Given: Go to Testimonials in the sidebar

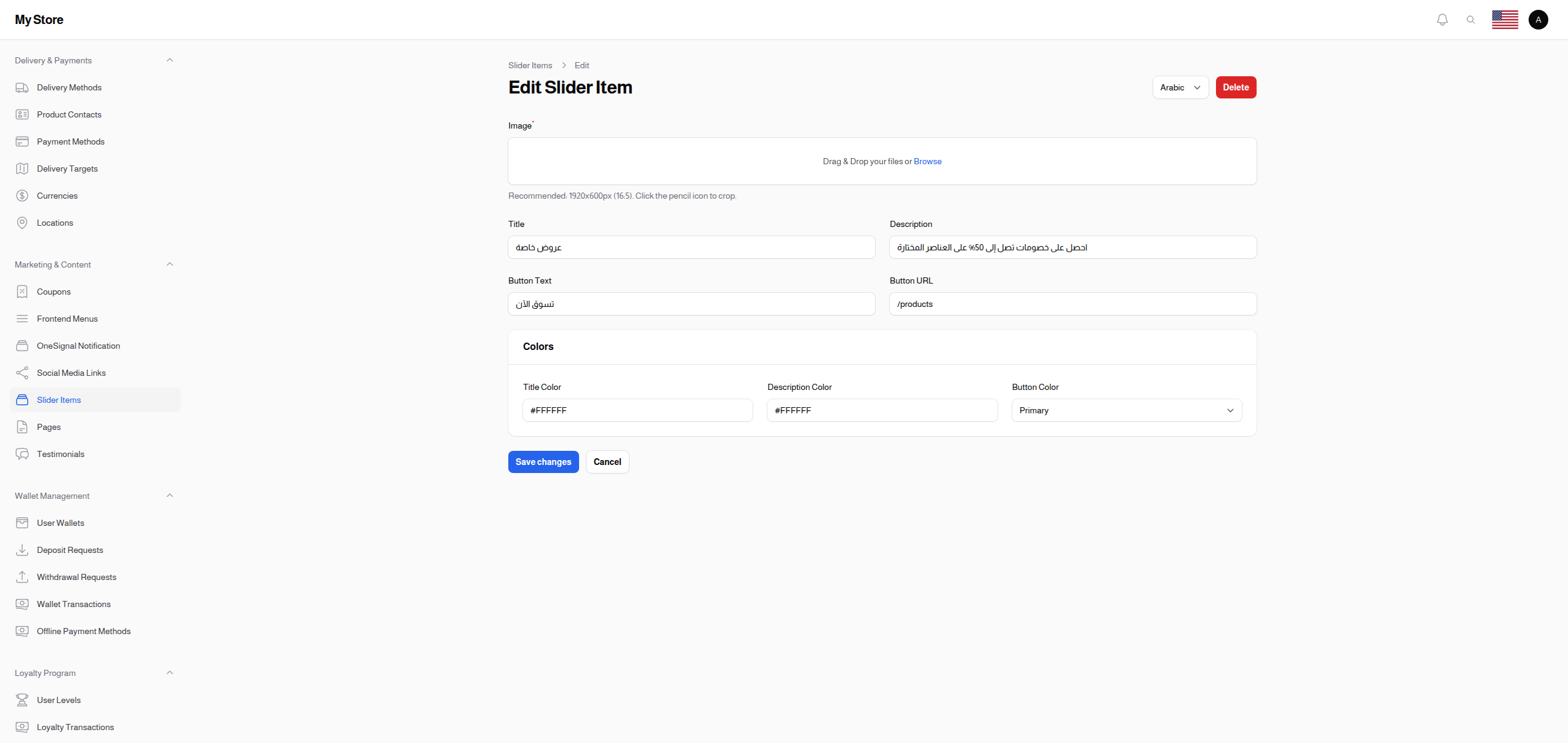Looking at the screenshot, I should (60, 454).
